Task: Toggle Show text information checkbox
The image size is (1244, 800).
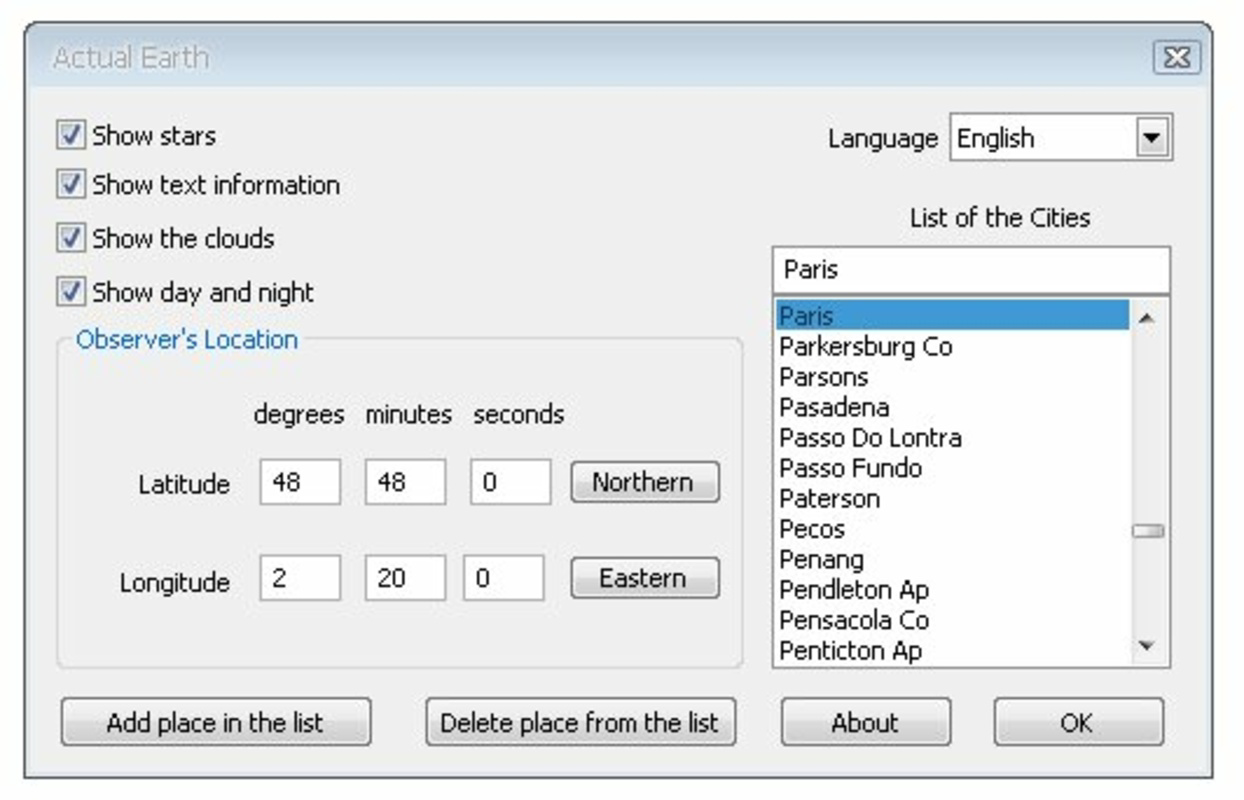Action: pos(70,185)
